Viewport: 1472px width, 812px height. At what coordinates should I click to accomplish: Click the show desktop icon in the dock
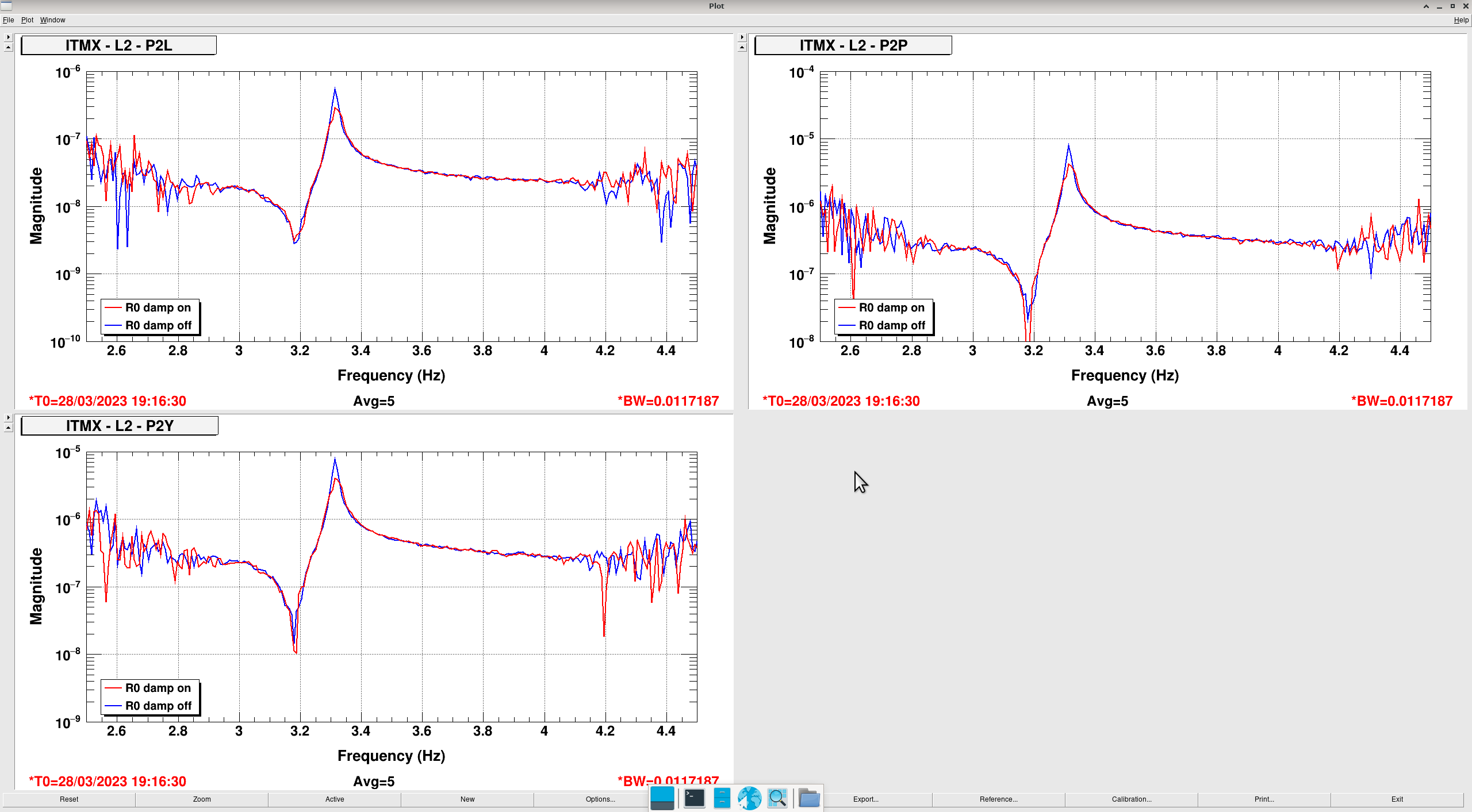[662, 798]
